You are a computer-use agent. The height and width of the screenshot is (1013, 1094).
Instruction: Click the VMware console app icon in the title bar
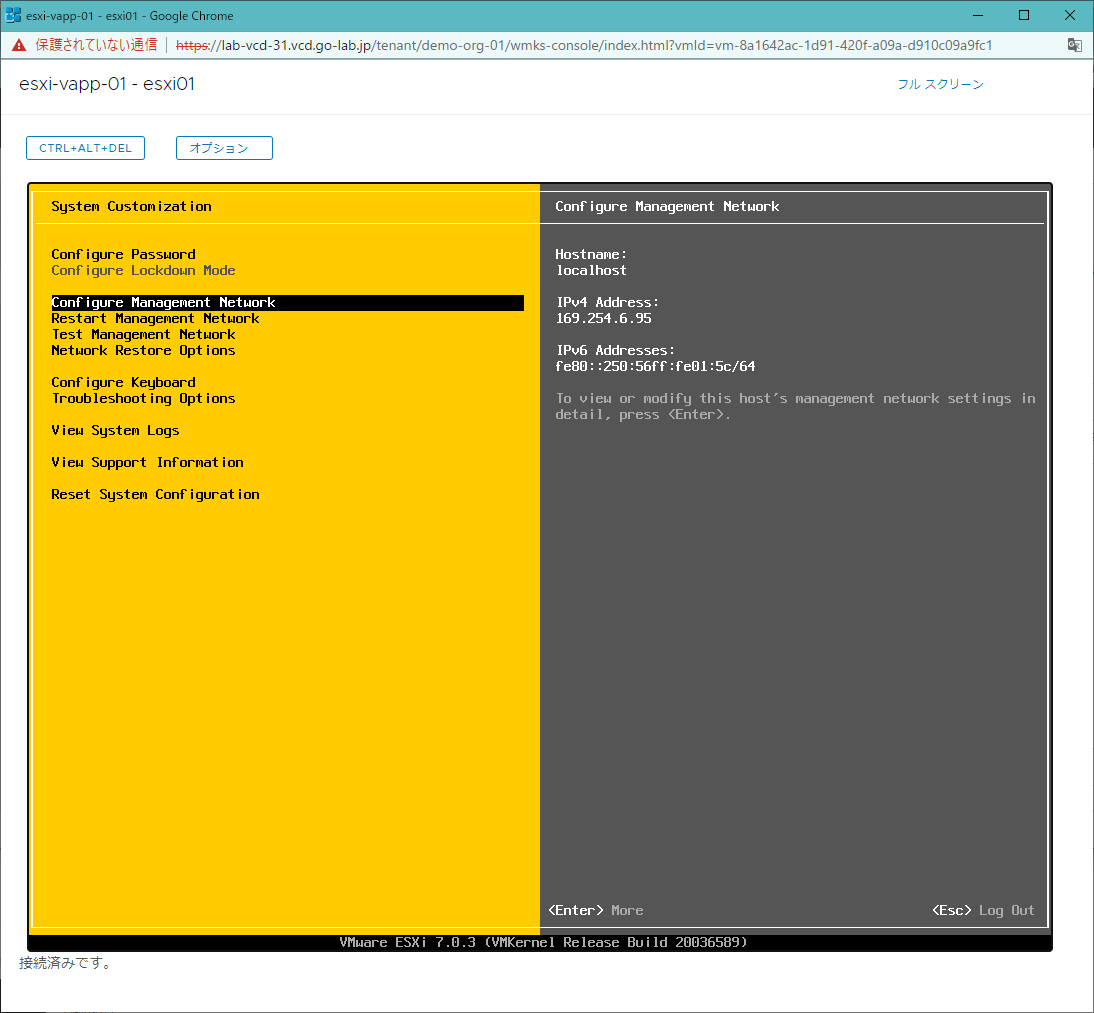click(13, 15)
